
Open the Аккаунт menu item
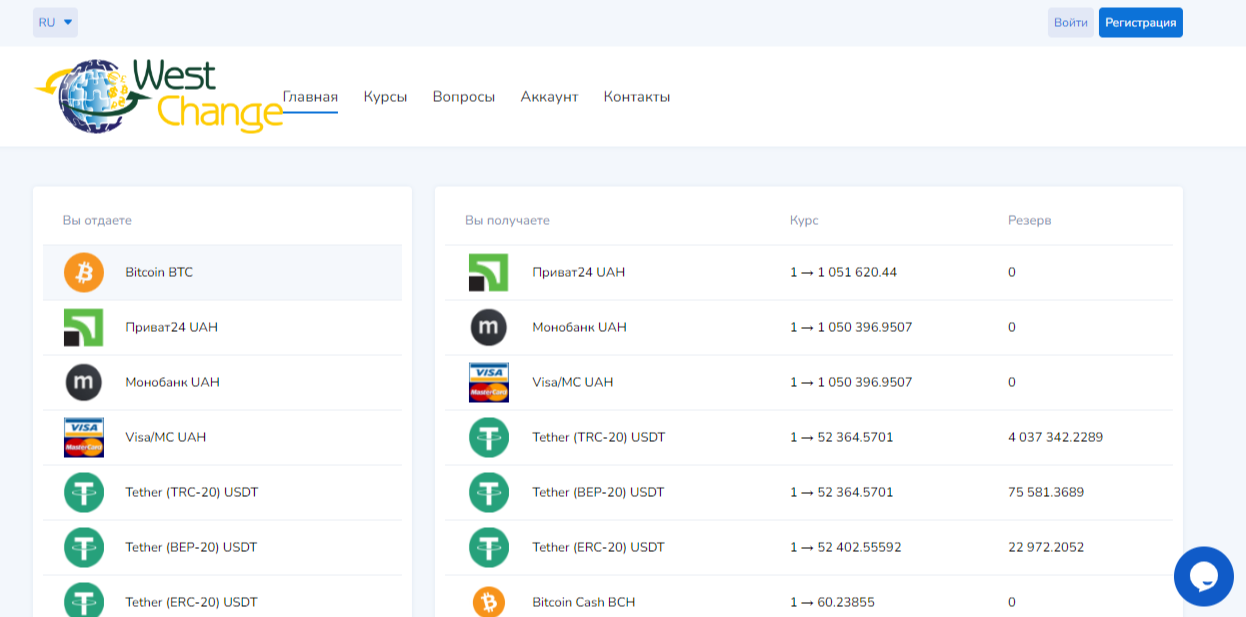[x=549, y=97]
